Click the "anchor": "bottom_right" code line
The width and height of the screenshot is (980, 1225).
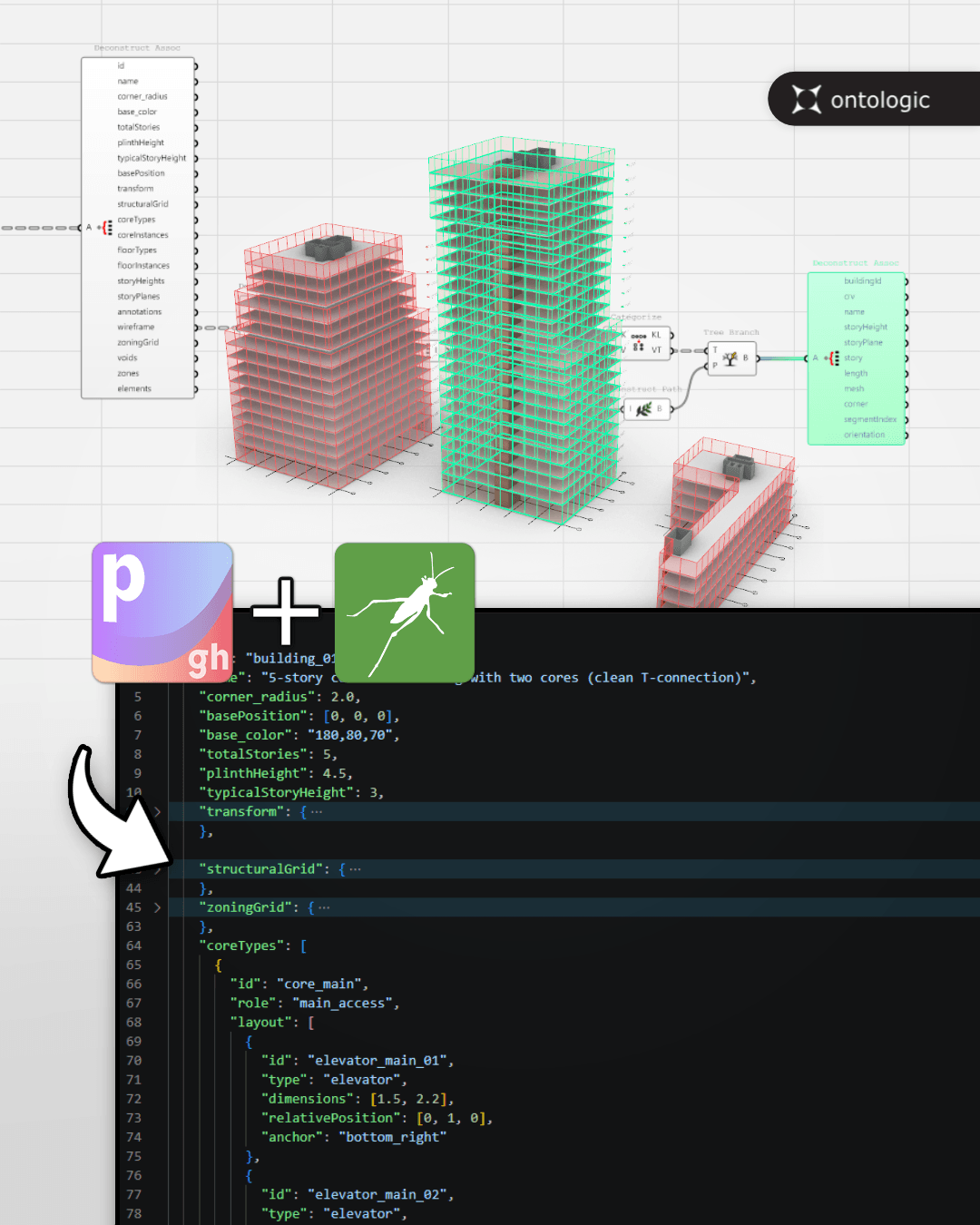tap(354, 1137)
